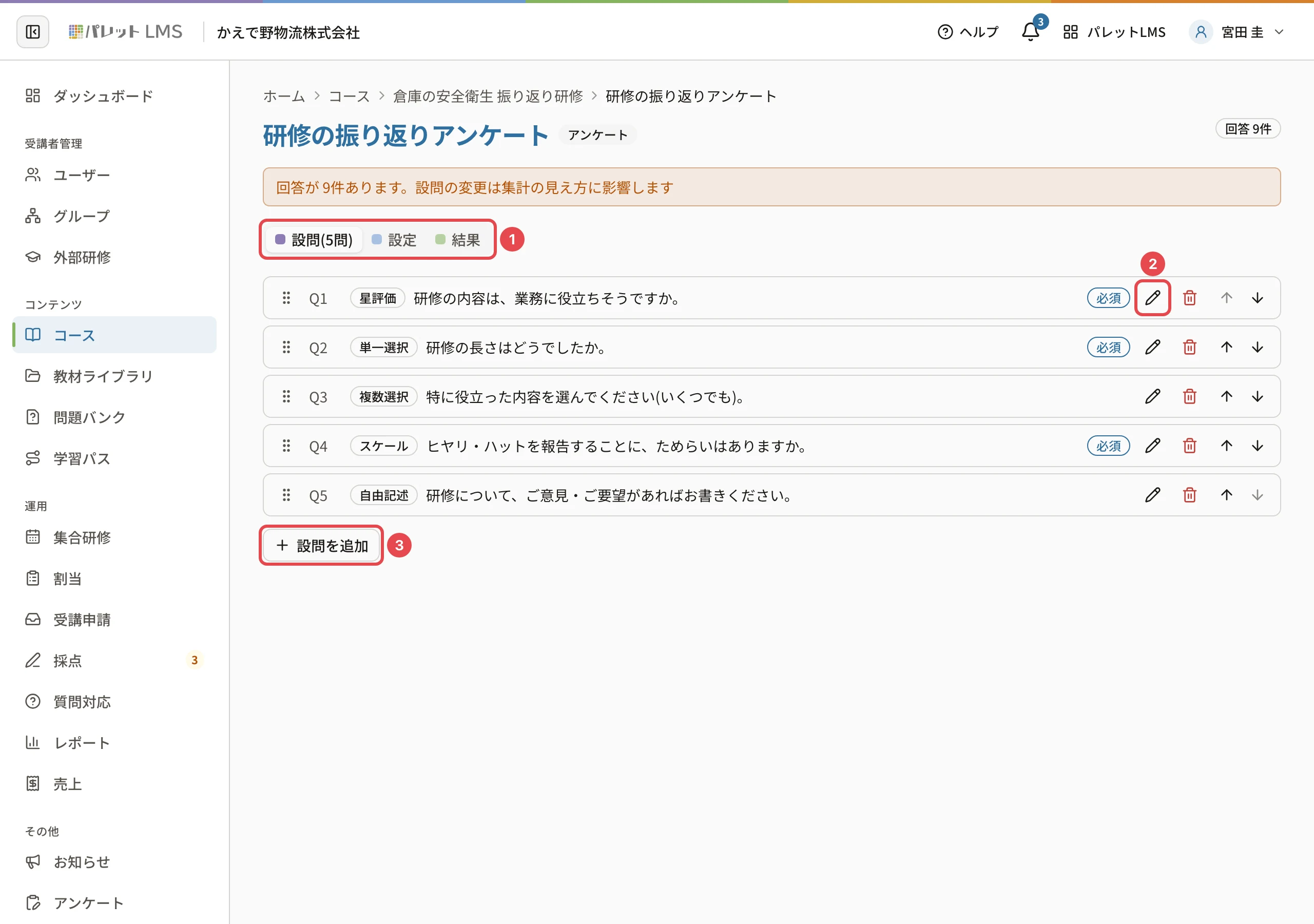Click the 必須 badge on Q4
Screen dimensions: 1314x924
click(x=1109, y=446)
